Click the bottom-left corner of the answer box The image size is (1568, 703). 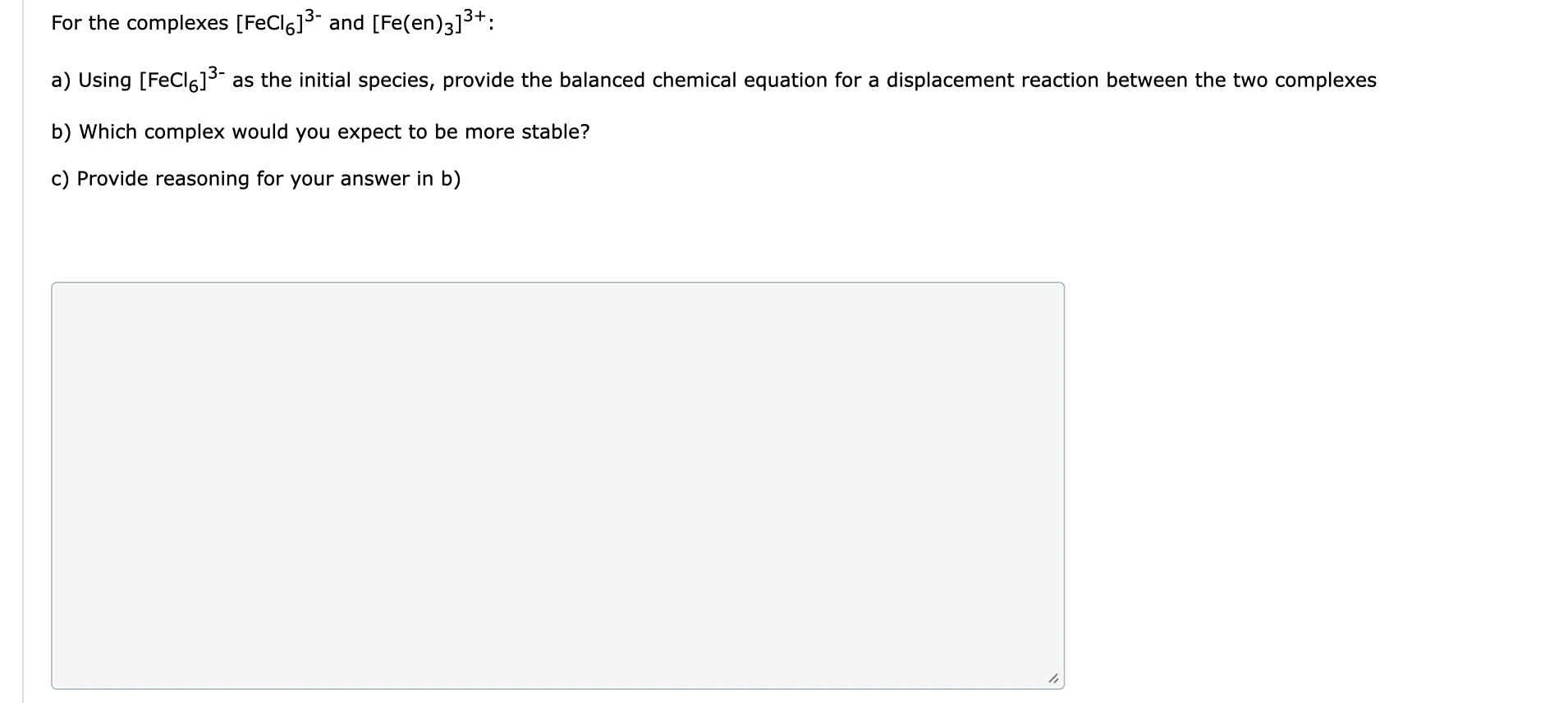[54, 688]
